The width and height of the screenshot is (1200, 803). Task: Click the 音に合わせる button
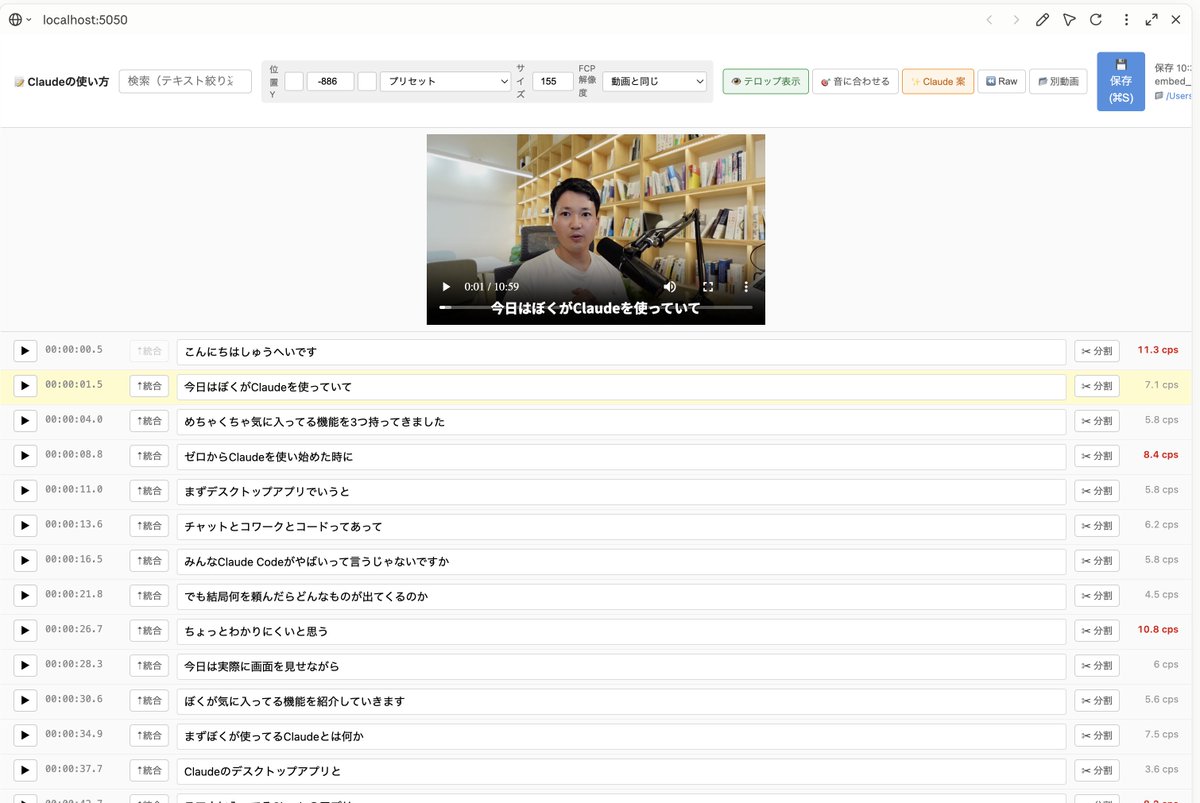(x=855, y=82)
